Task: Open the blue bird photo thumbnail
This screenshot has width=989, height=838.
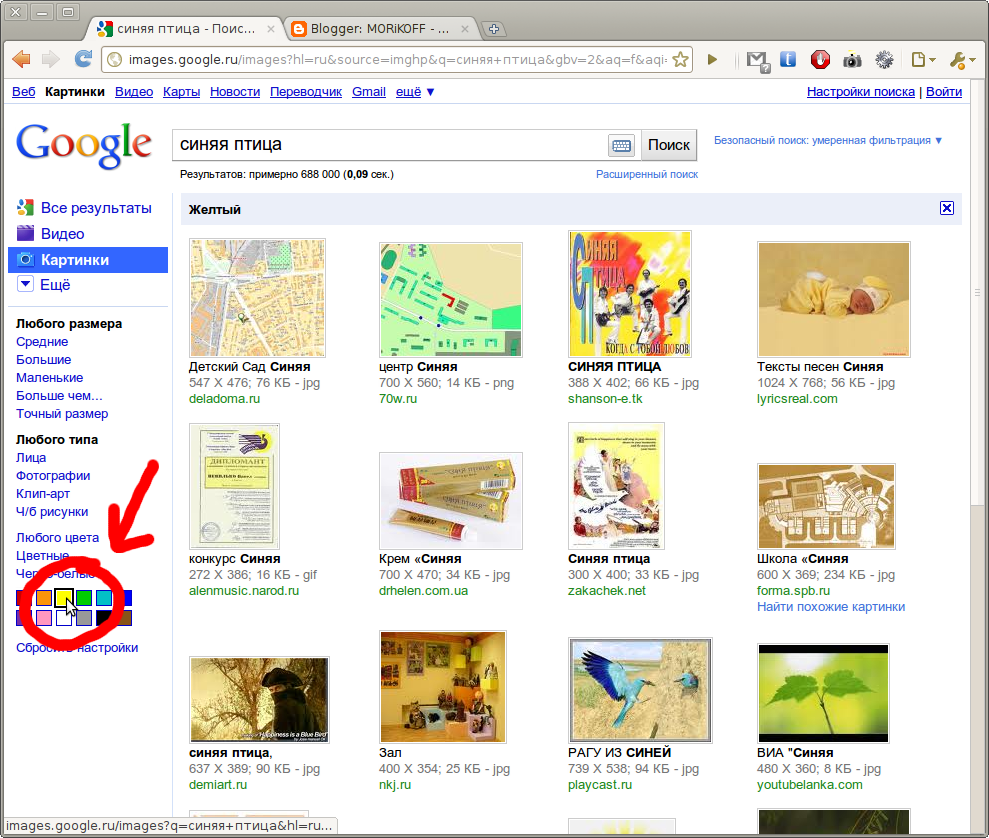Action: 640,690
